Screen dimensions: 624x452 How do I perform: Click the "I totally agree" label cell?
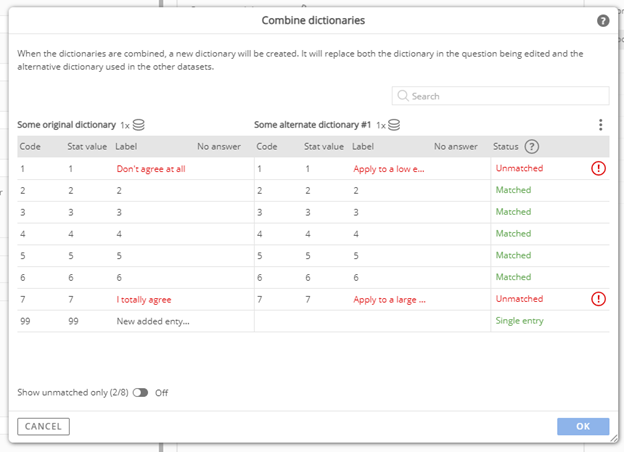tap(144, 300)
